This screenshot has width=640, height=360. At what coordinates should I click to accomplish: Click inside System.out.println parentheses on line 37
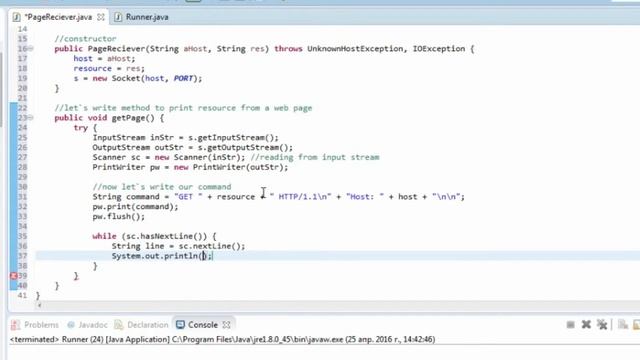click(x=203, y=256)
